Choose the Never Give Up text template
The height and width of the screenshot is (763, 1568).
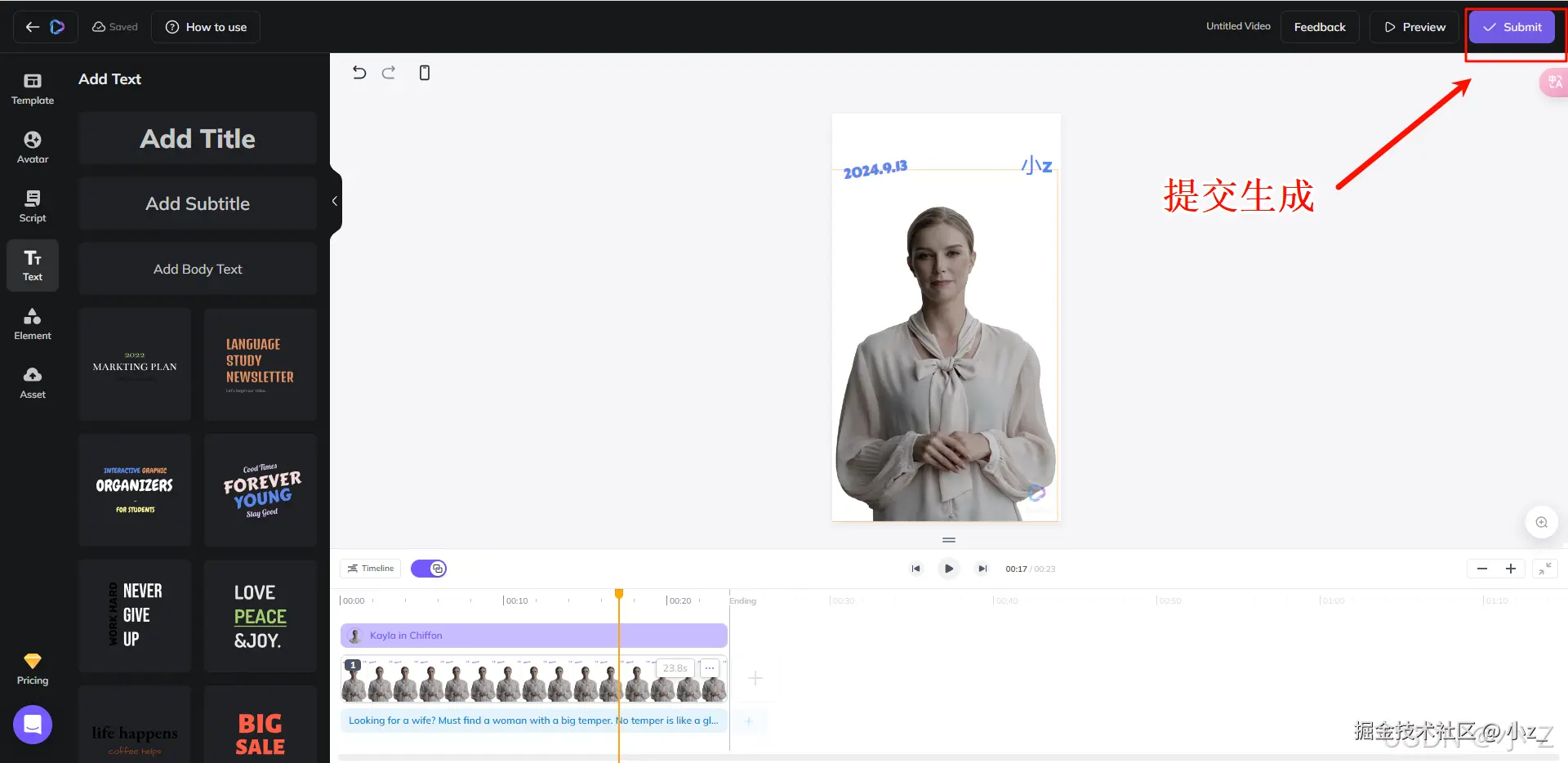[135, 616]
